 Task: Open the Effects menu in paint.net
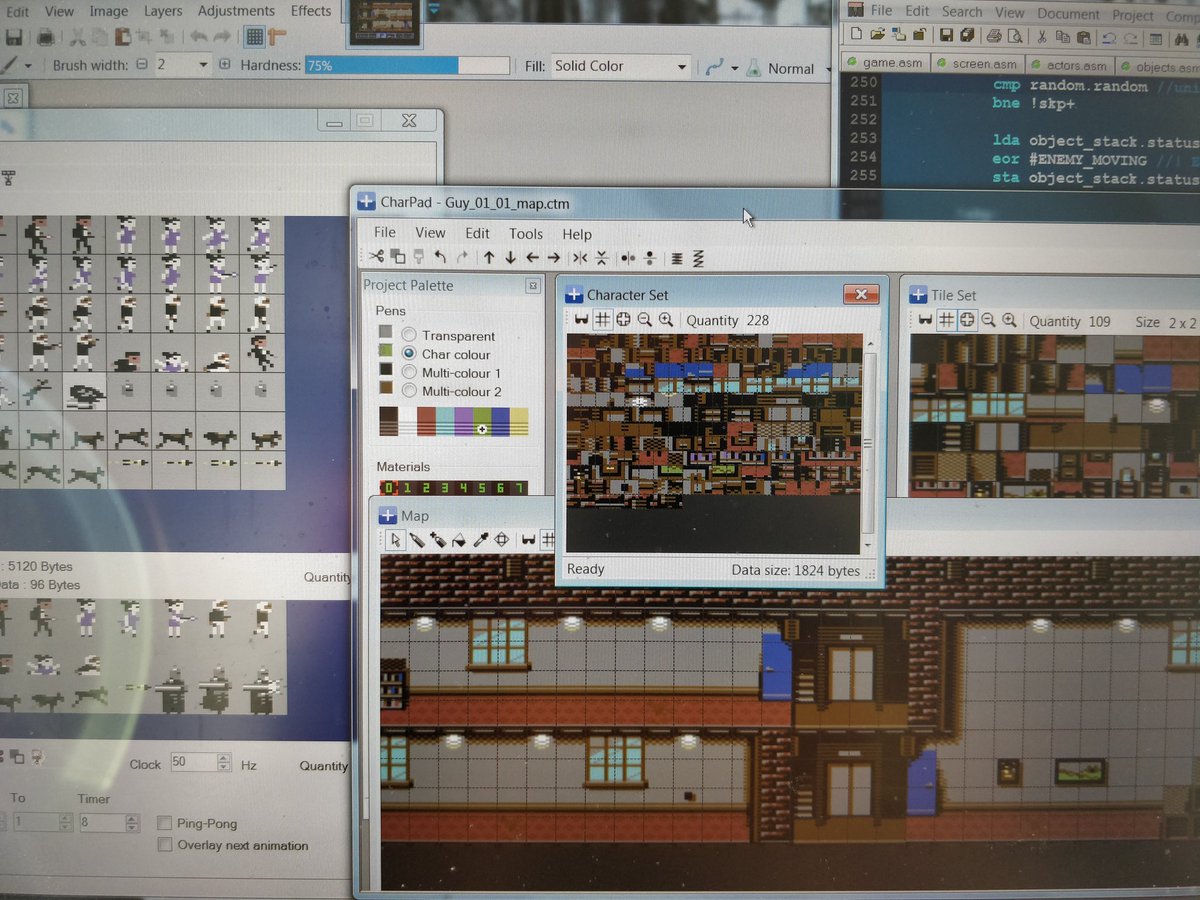pyautogui.click(x=311, y=11)
